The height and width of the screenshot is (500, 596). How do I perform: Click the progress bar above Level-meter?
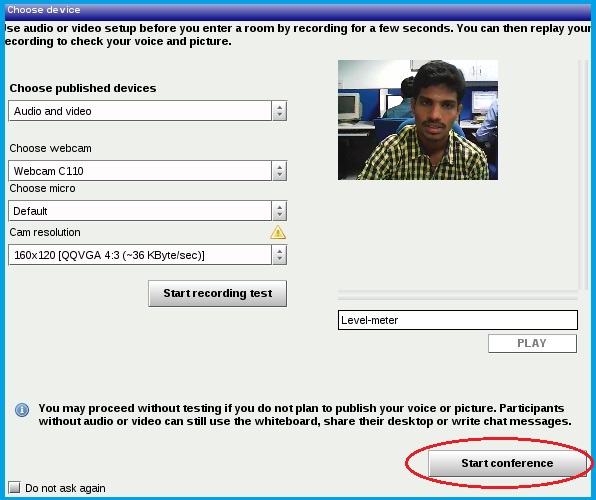[x=458, y=295]
